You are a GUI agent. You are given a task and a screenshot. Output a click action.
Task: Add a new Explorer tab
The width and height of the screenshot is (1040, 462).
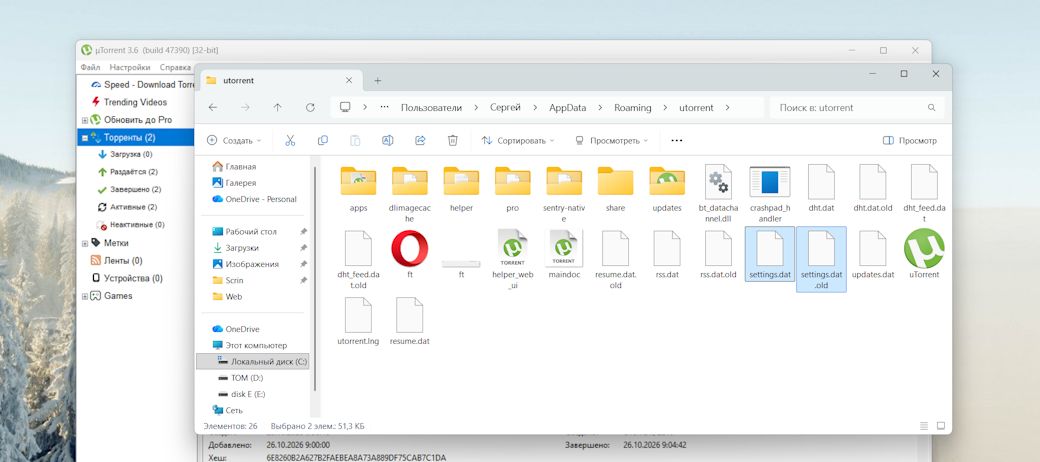(x=377, y=81)
